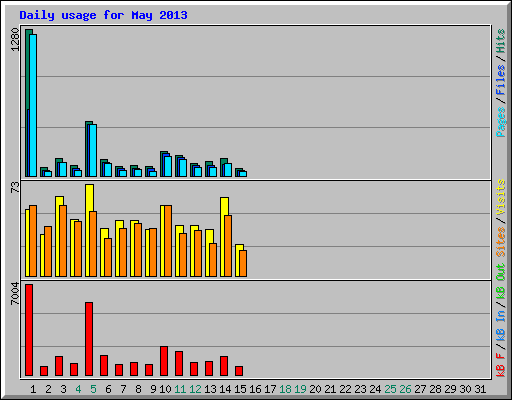Click green day label 4
This screenshot has height=400, width=512.
coord(78,389)
